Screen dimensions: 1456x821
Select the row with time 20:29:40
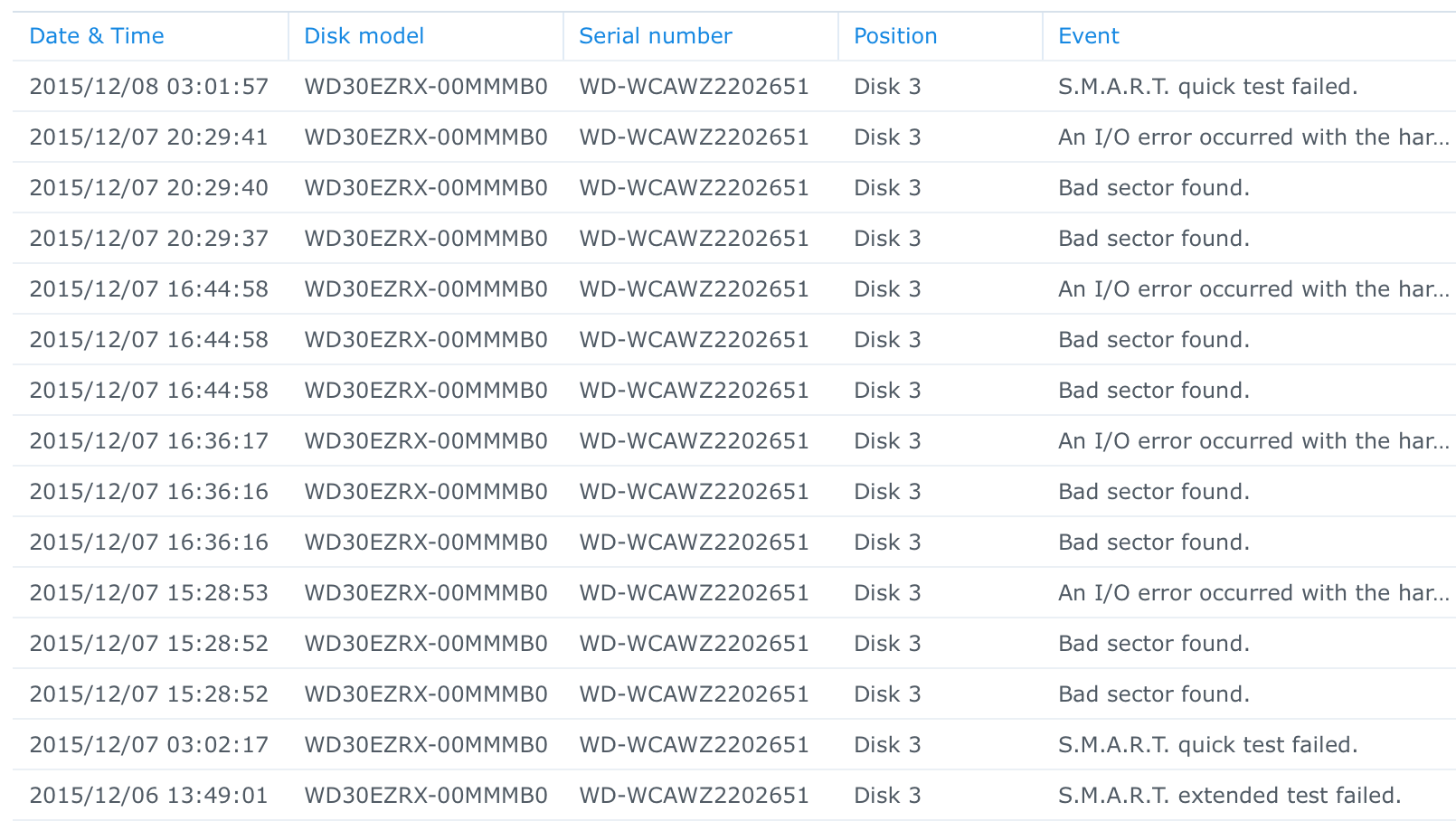pos(149,188)
